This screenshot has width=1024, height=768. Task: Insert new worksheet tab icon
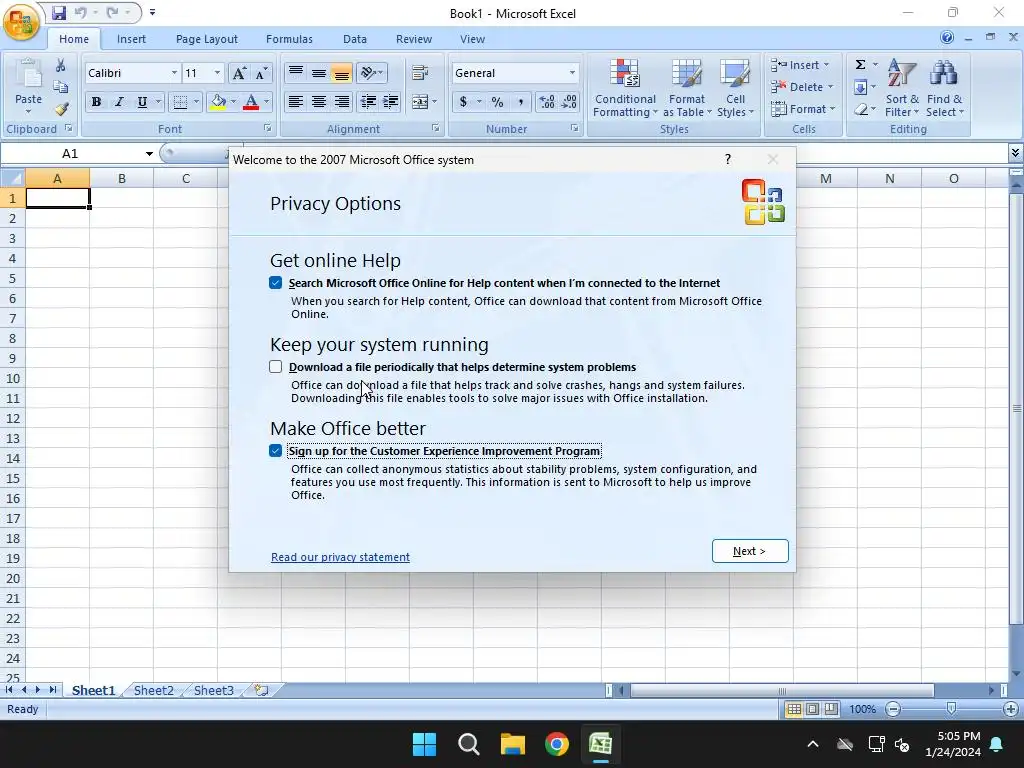(x=261, y=690)
